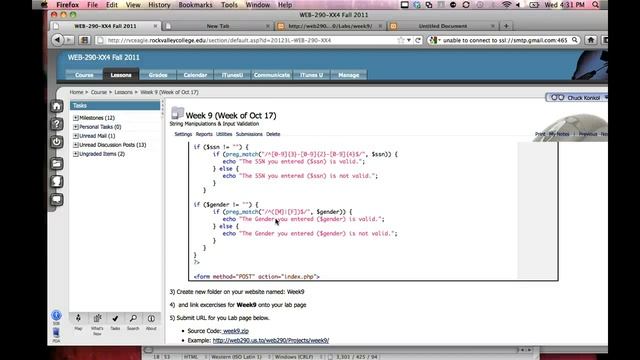Expand Unread Discussion Posts (13) node

pos(76,144)
